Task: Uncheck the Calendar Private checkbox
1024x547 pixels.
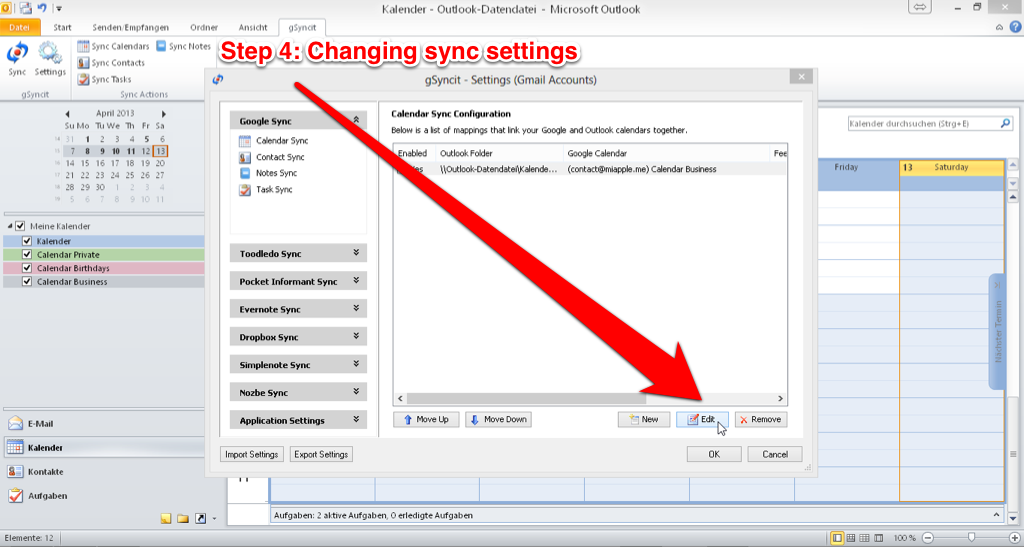Action: (x=27, y=255)
